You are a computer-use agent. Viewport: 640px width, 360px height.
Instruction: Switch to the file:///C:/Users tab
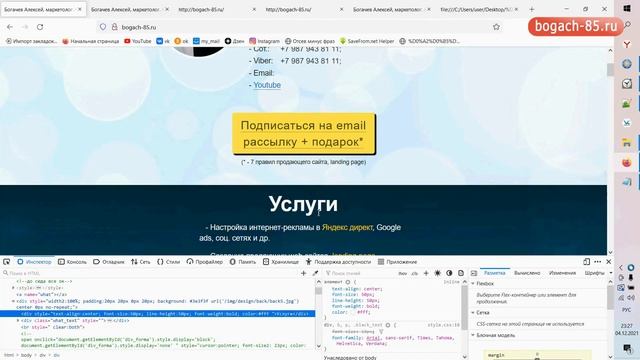click(x=476, y=9)
